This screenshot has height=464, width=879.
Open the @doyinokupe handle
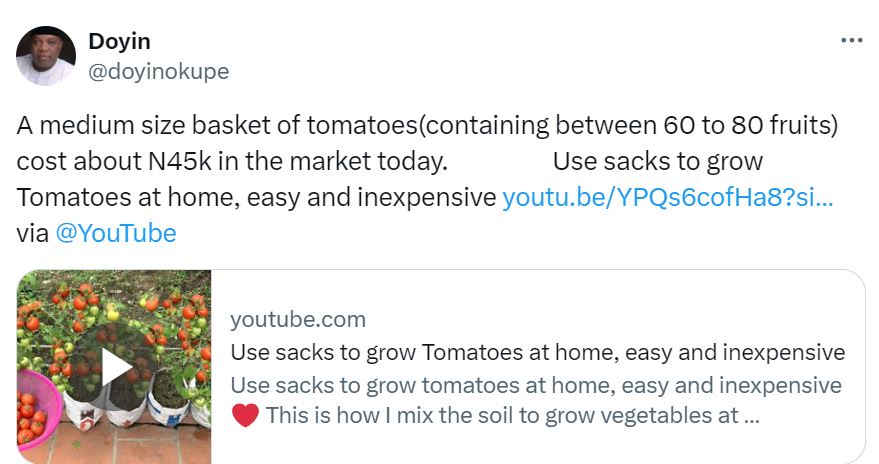click(159, 71)
